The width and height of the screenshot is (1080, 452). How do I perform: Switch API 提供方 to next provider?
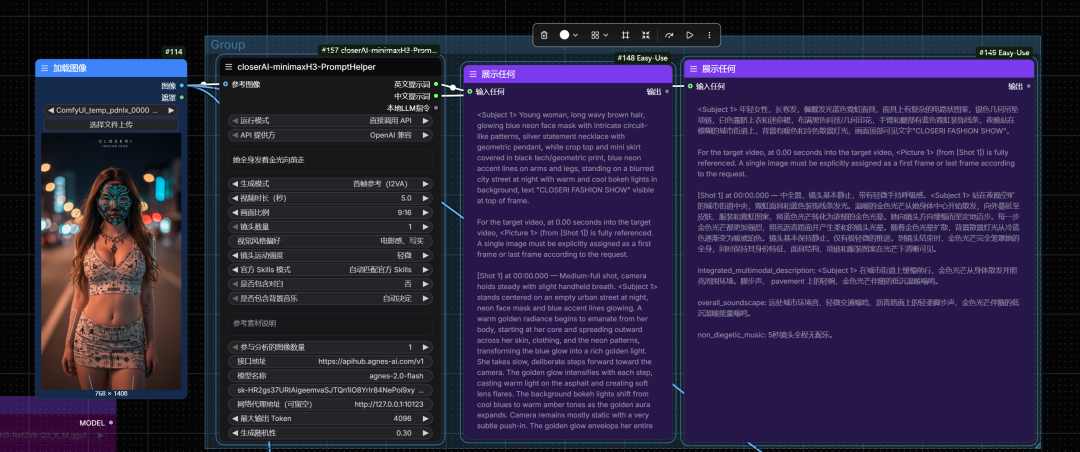(x=425, y=135)
